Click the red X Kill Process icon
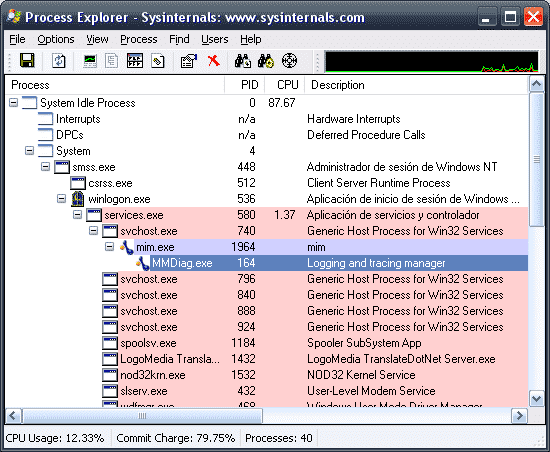Screen dimensions: 550x452 [213, 61]
